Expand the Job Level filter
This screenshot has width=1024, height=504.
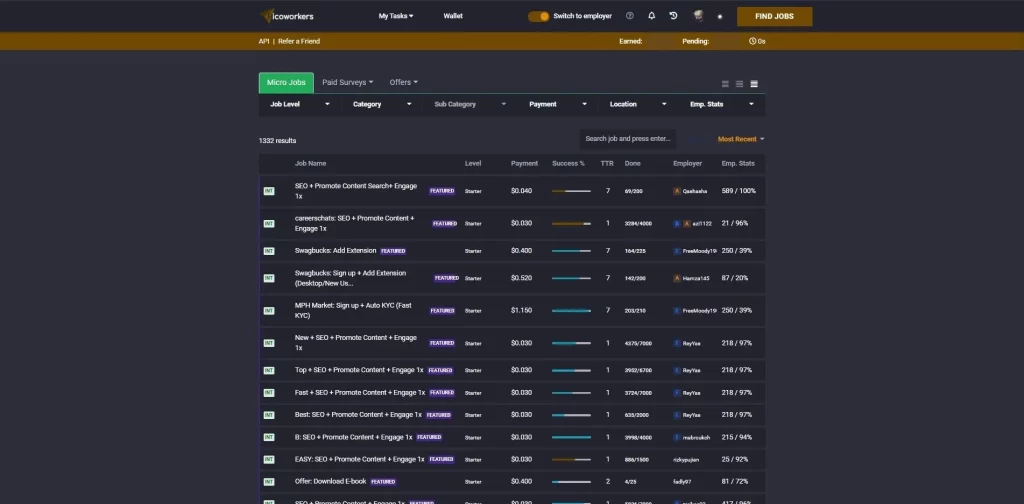pyautogui.click(x=300, y=104)
